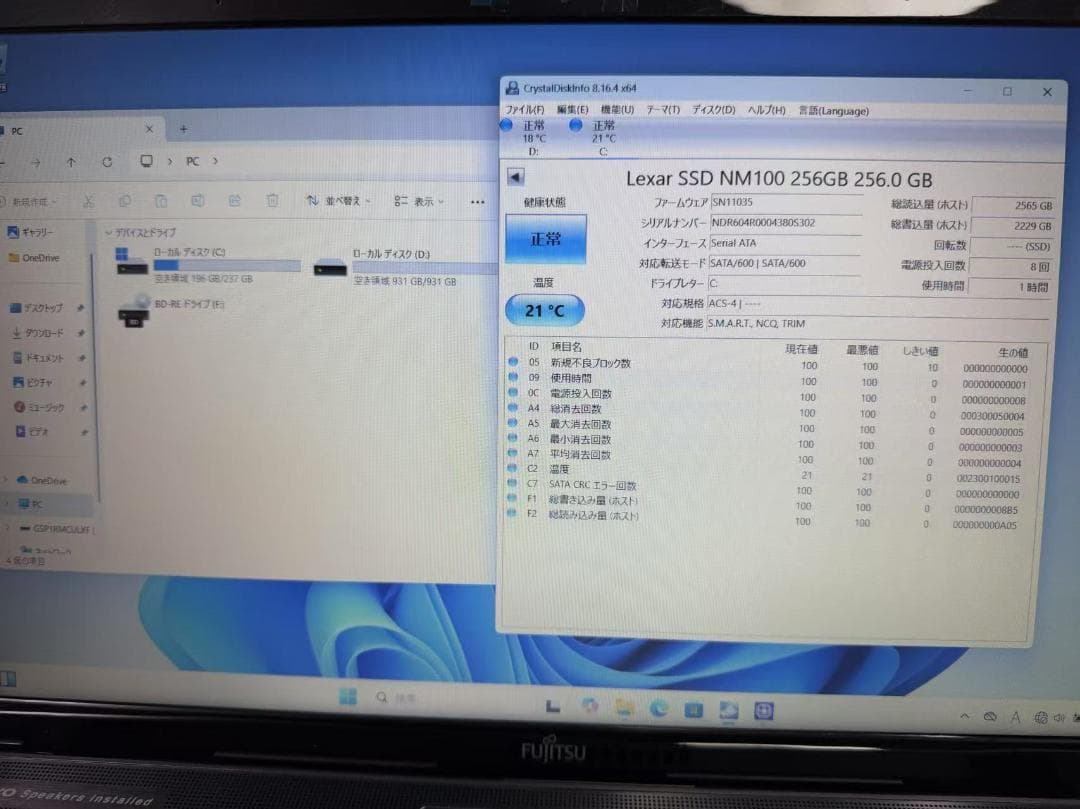1080x809 pixels.
Task: Select ローカル ディスク (C:) drive
Action: 208,265
